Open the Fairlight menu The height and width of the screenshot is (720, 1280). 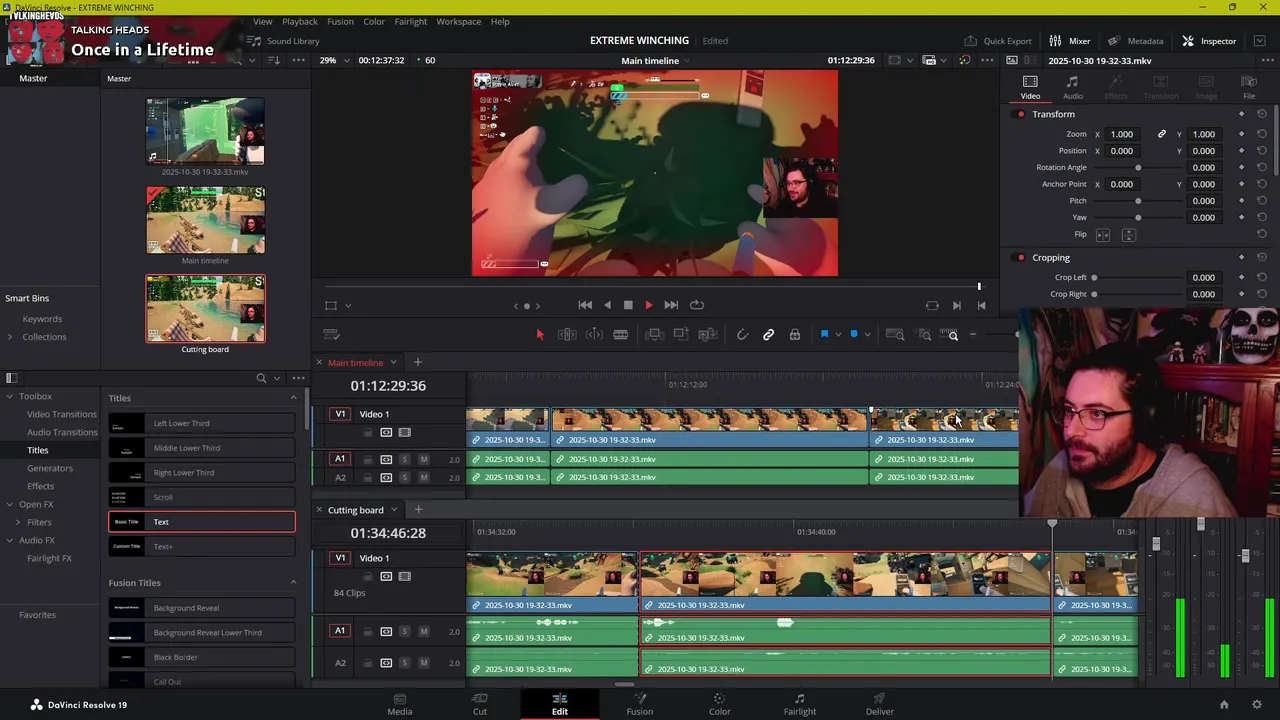410,21
